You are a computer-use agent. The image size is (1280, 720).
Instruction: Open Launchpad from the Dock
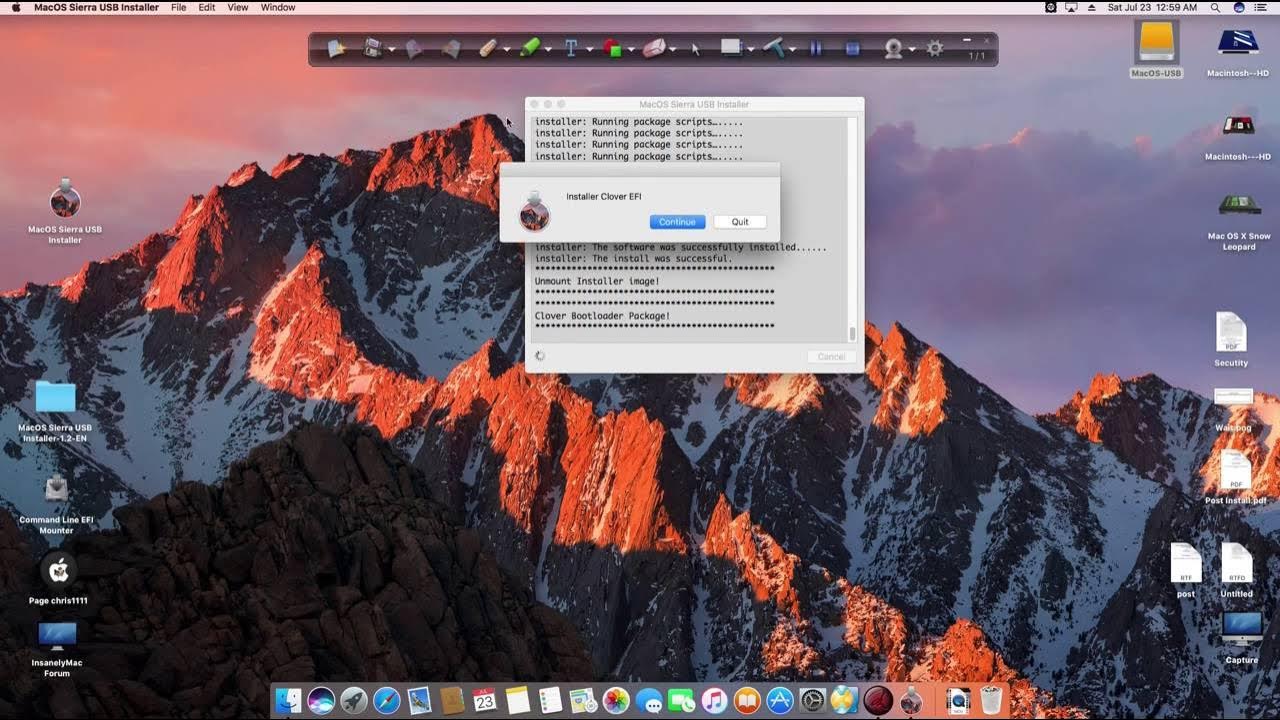[354, 700]
